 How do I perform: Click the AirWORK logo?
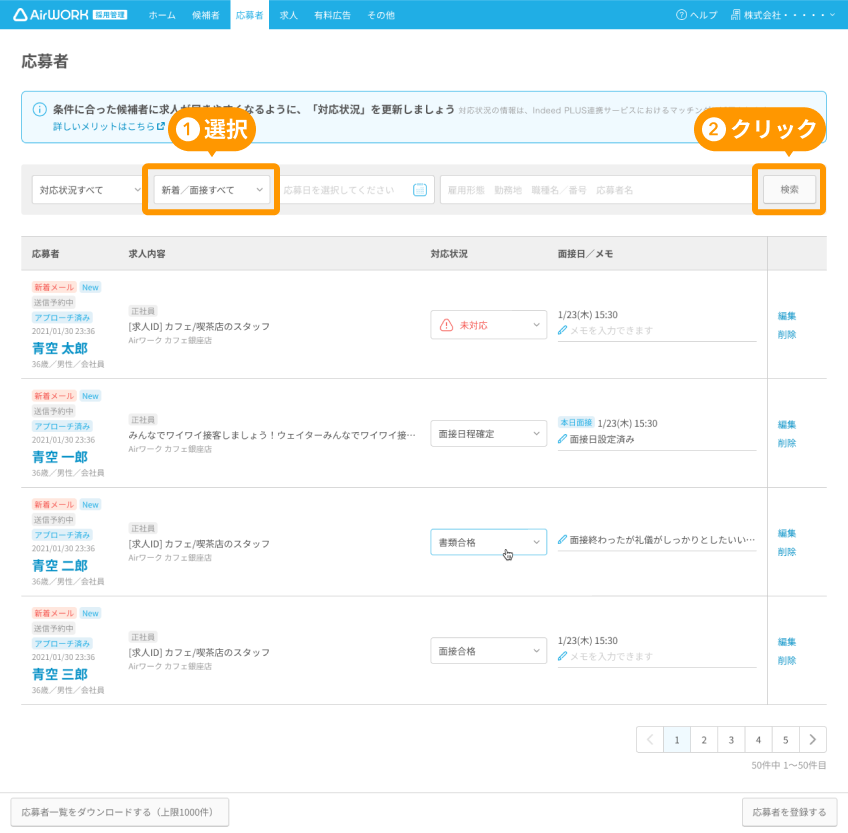tap(70, 15)
